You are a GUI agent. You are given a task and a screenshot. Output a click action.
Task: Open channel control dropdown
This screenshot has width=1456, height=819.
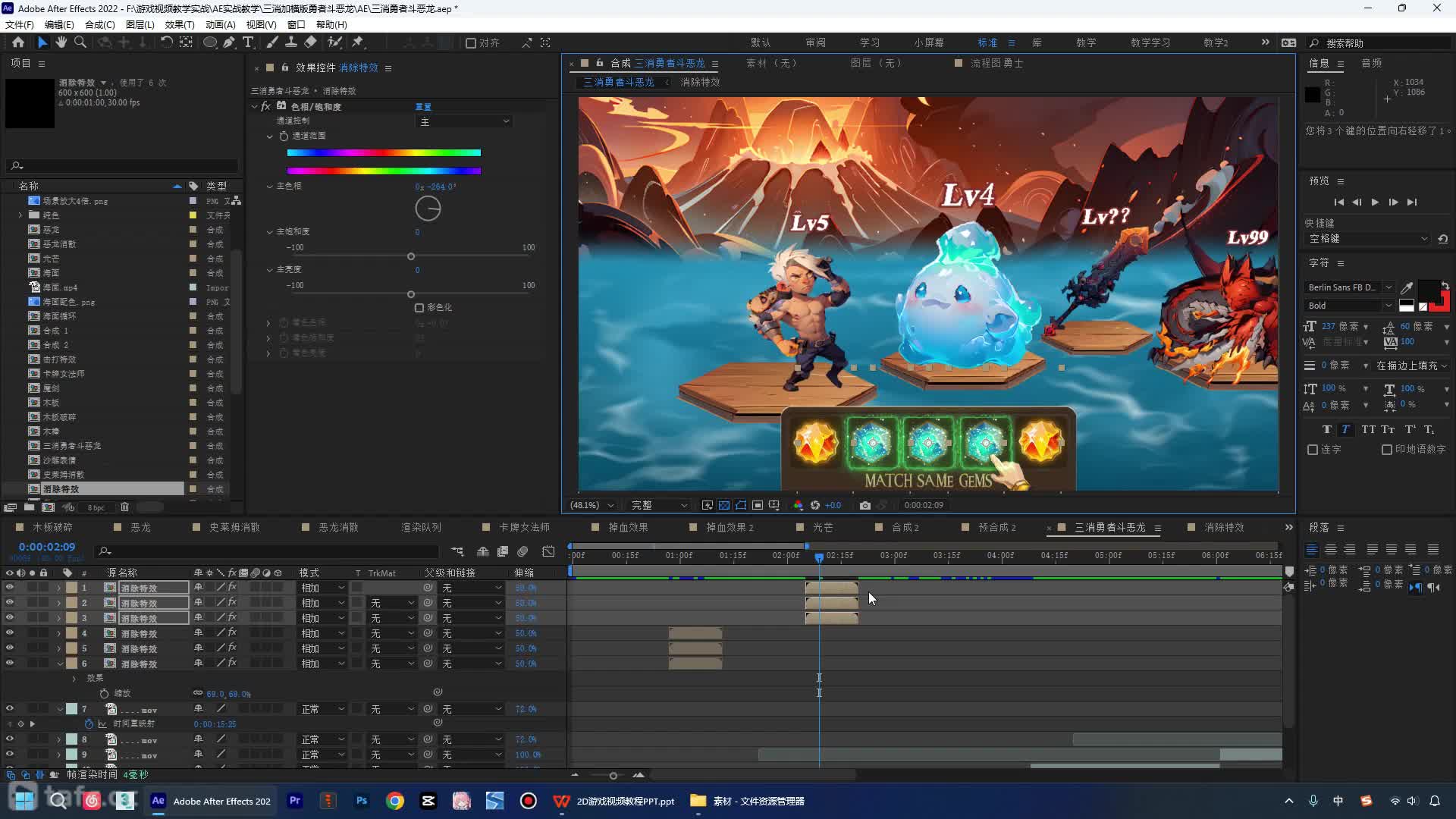tap(464, 121)
